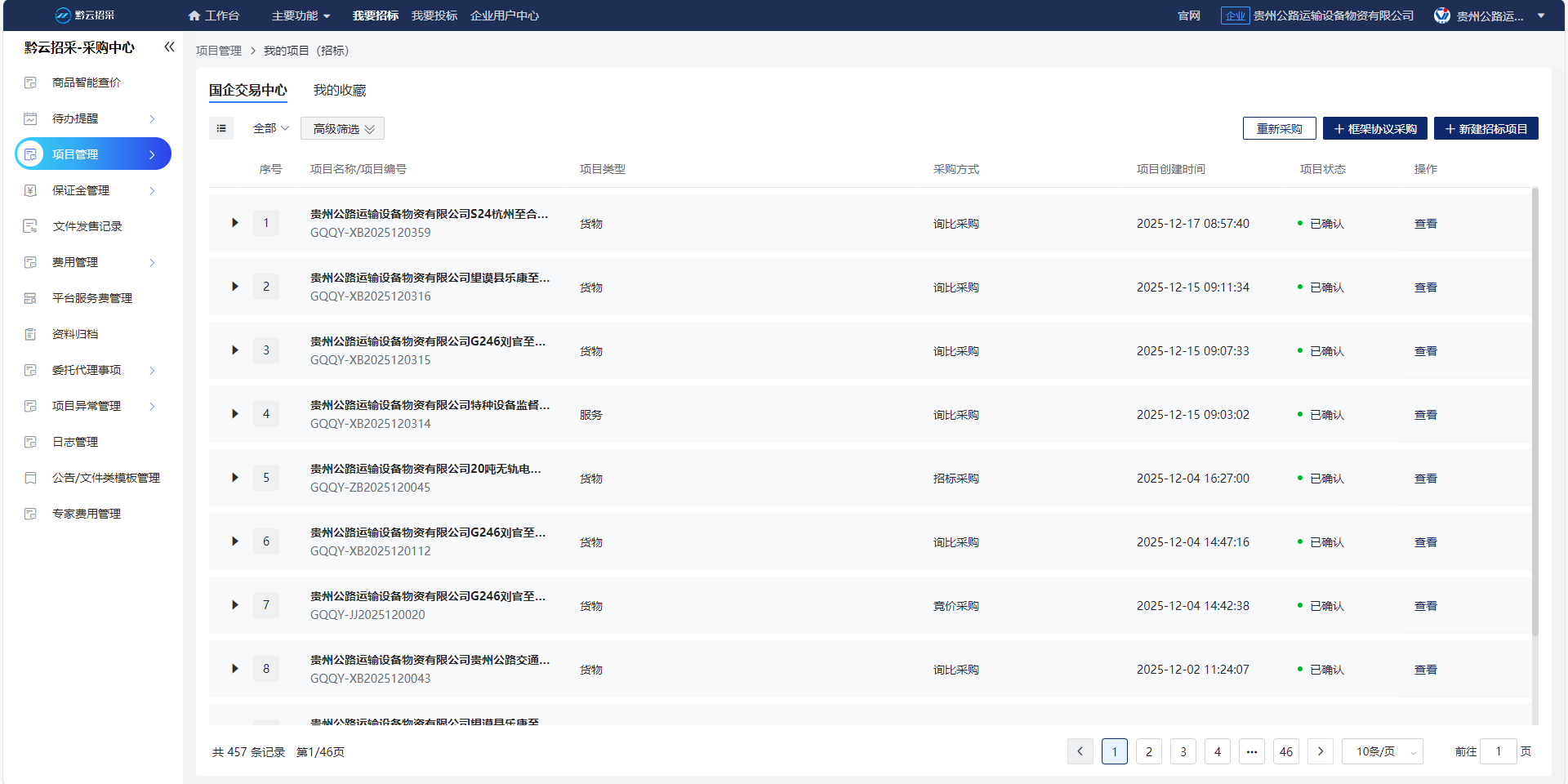This screenshot has height=784, width=1568.
Task: Expand row 5 project details triangle
Action: [x=235, y=478]
